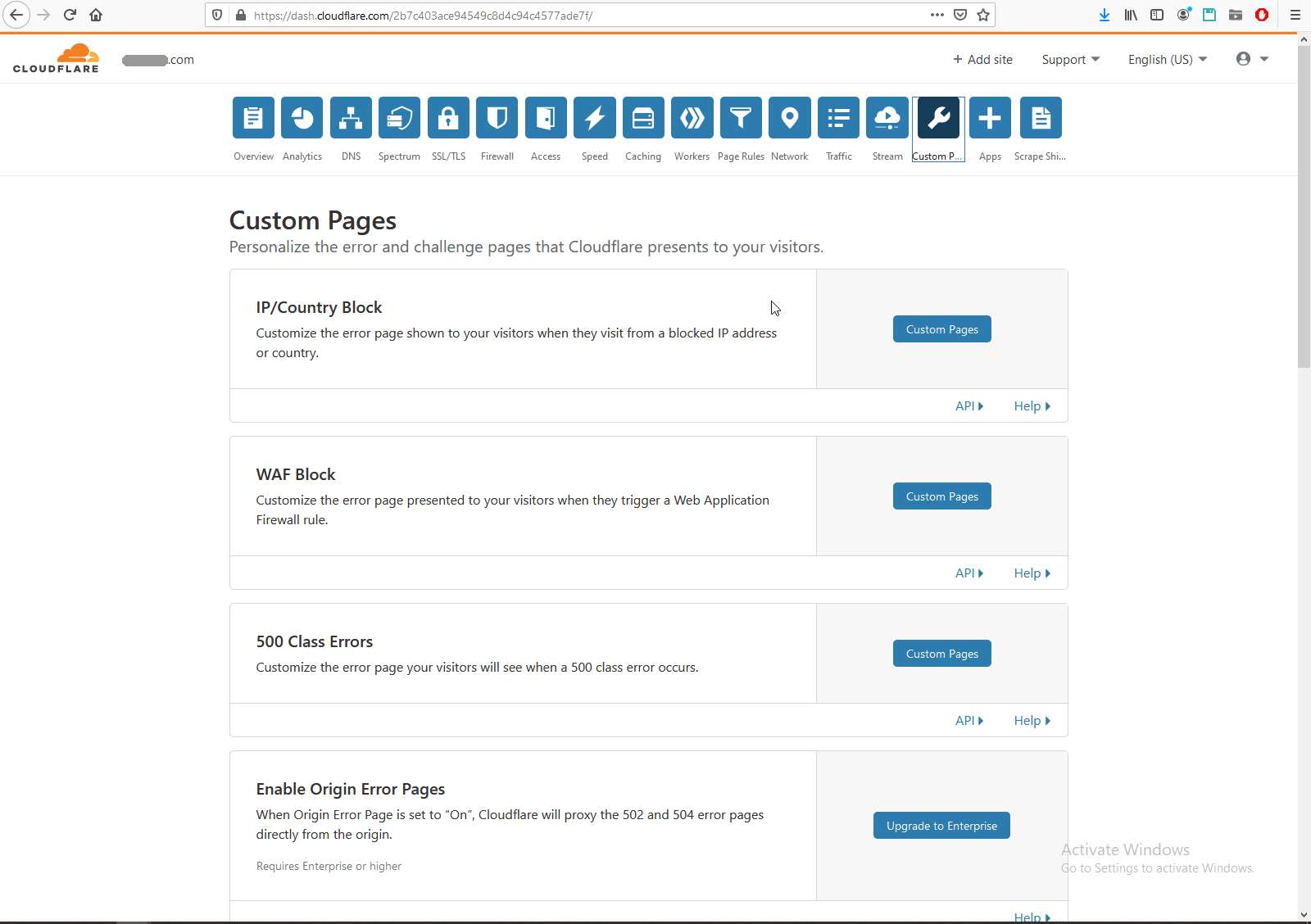Open the Traffic list icon
1311x924 pixels.
839,118
